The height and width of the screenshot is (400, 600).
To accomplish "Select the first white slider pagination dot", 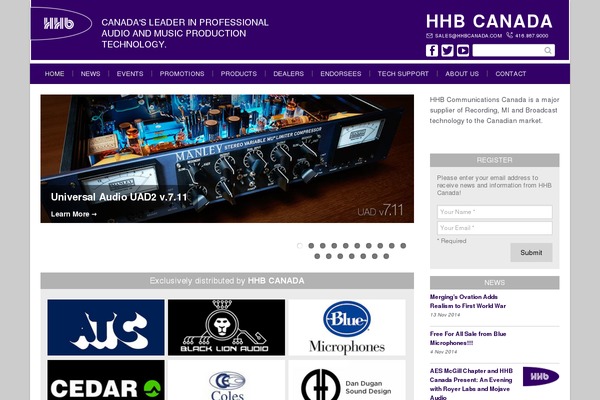I will pyautogui.click(x=300, y=246).
